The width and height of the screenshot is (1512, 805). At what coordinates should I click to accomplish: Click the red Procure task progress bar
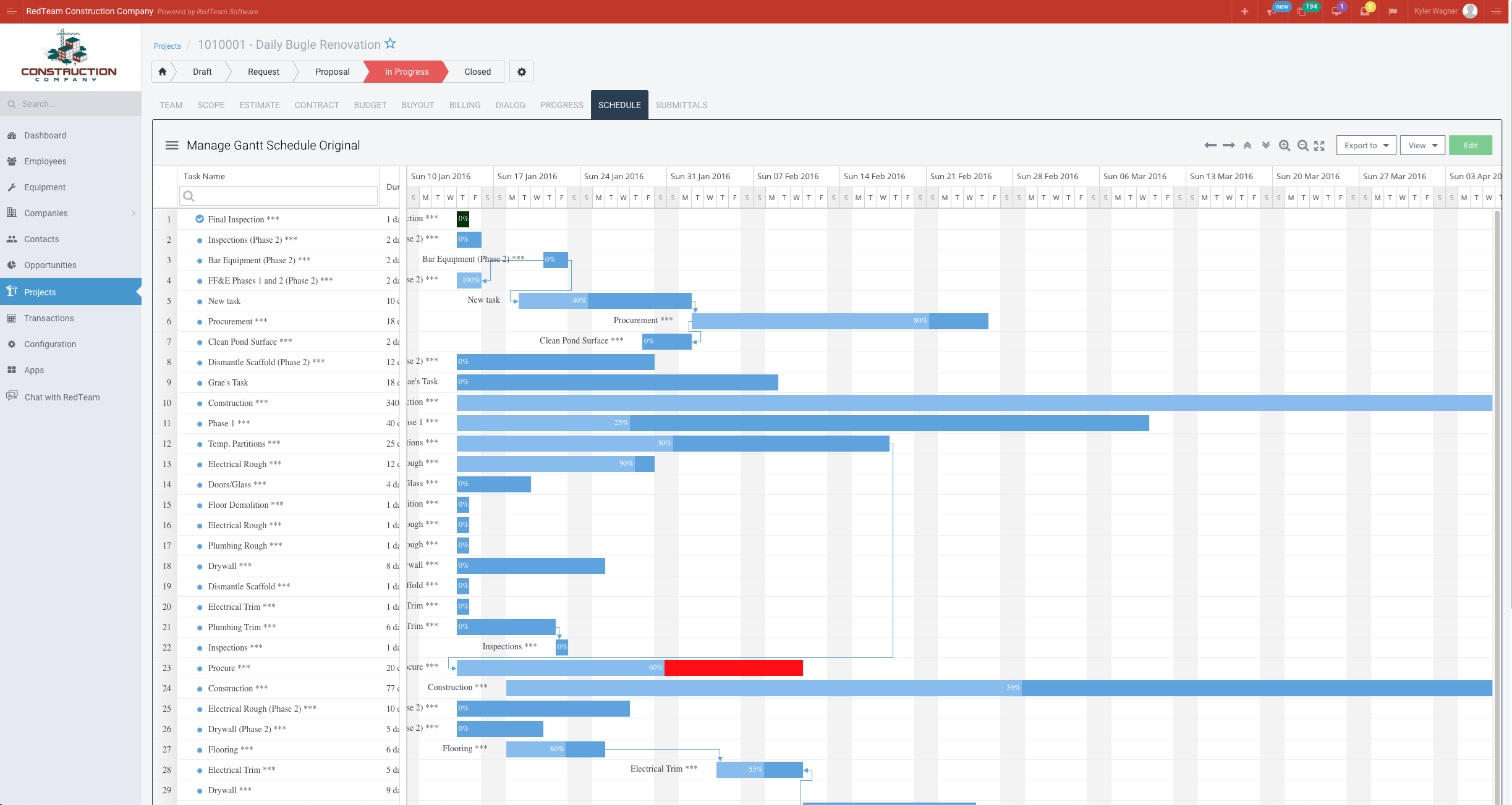coord(733,667)
